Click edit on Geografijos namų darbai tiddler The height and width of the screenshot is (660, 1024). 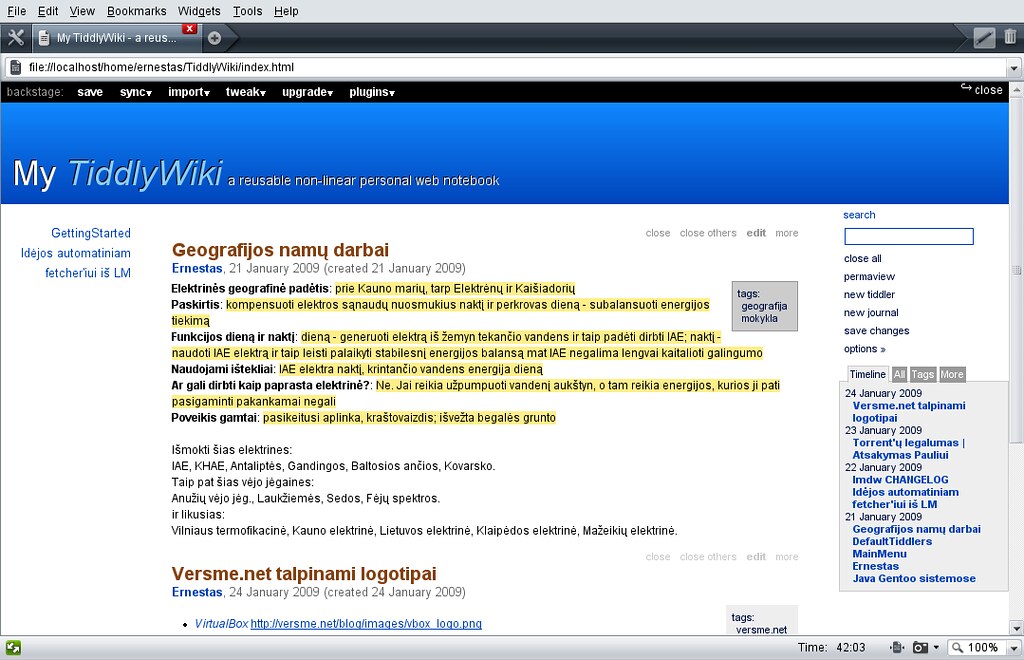(x=756, y=233)
